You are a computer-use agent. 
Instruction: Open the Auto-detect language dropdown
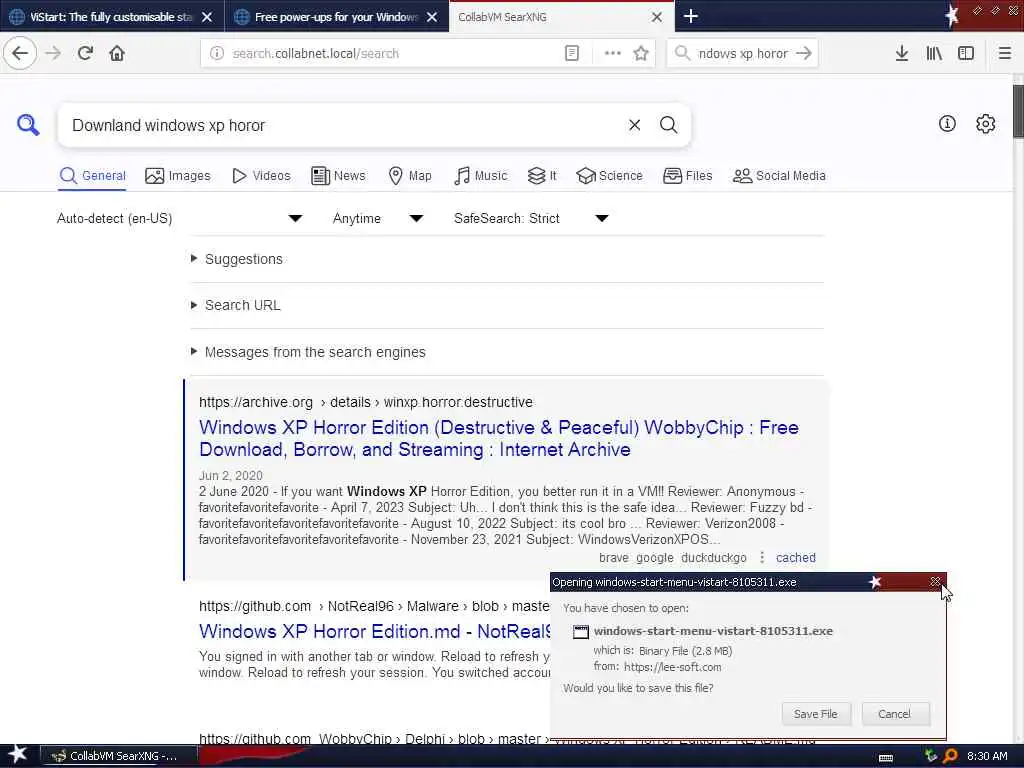point(180,218)
